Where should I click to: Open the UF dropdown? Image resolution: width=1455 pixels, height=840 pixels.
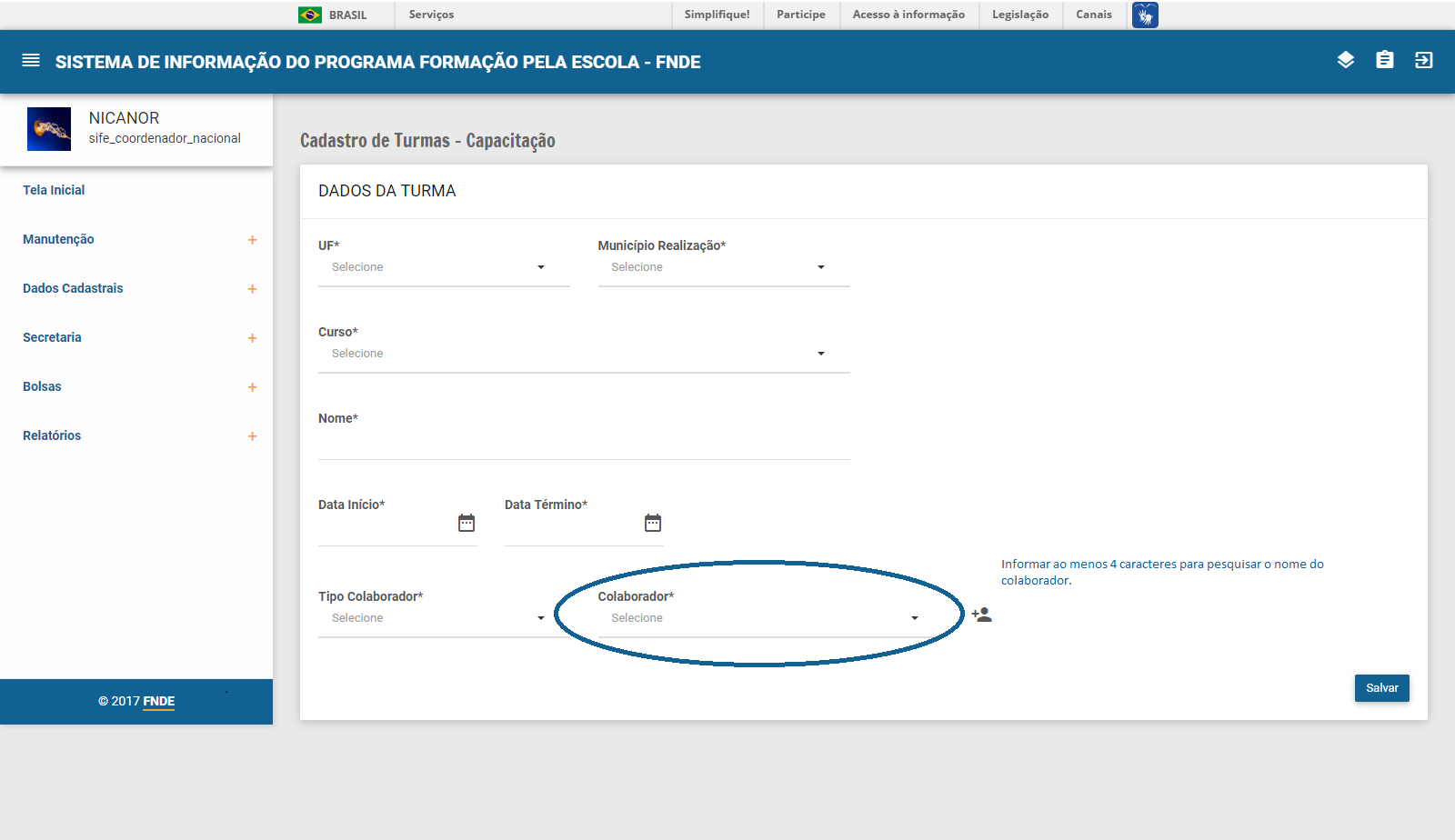(x=444, y=267)
